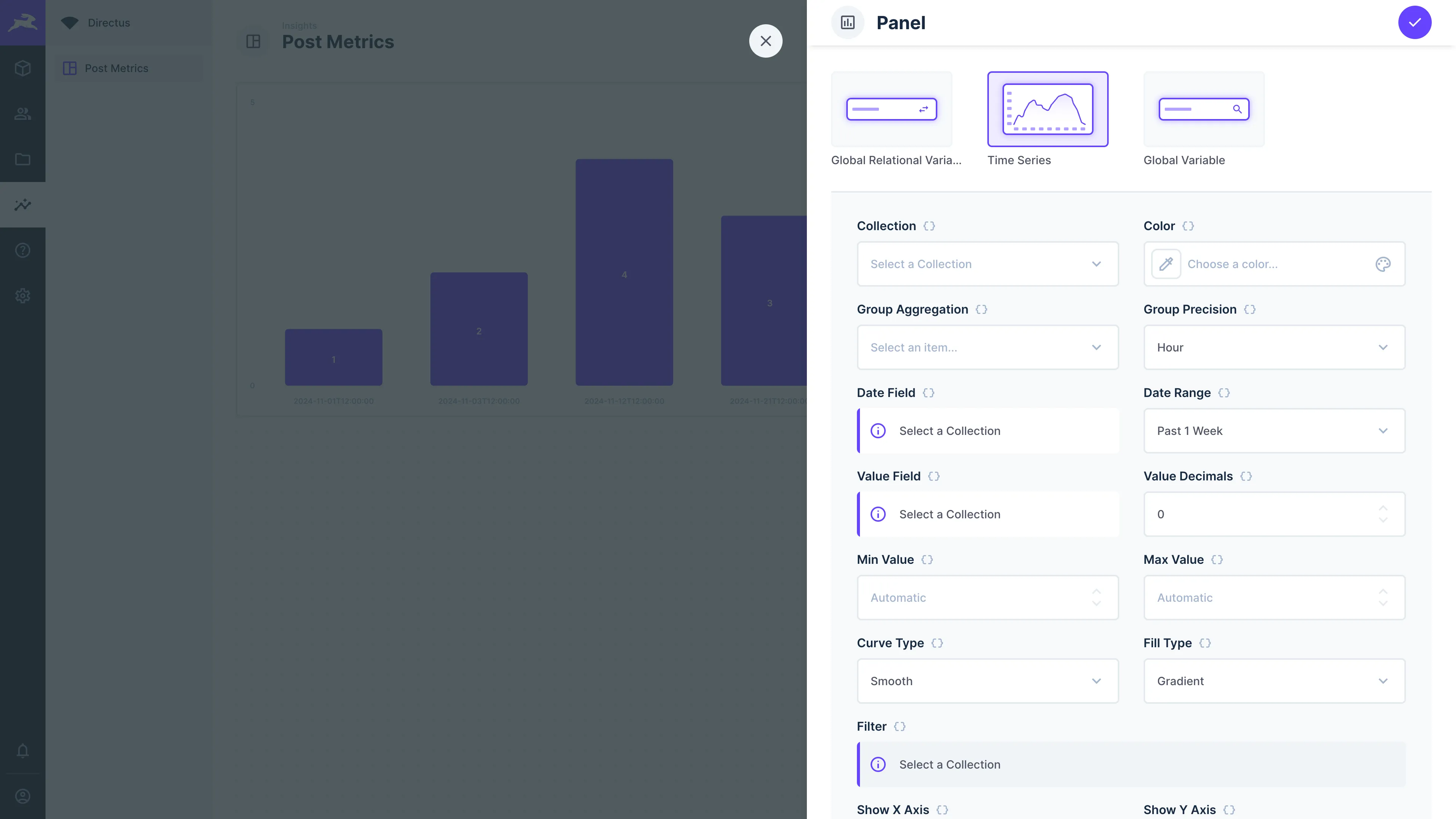Select the Global Variable panel type
Image resolution: width=1456 pixels, height=819 pixels.
coord(1204,109)
